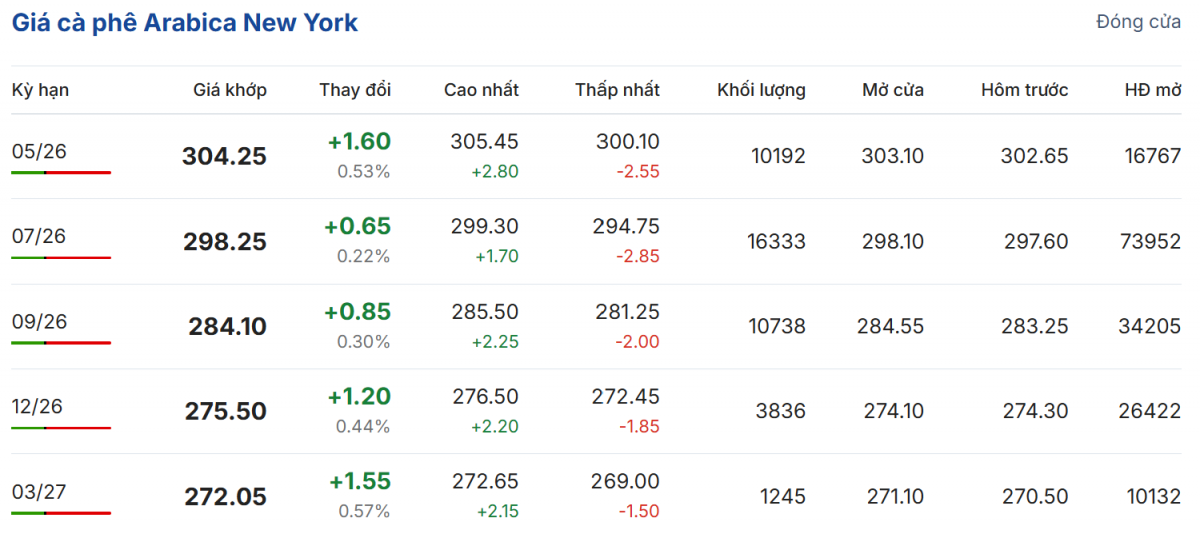Click the price range bar under 05/26
1200x534 pixels.
[61, 173]
